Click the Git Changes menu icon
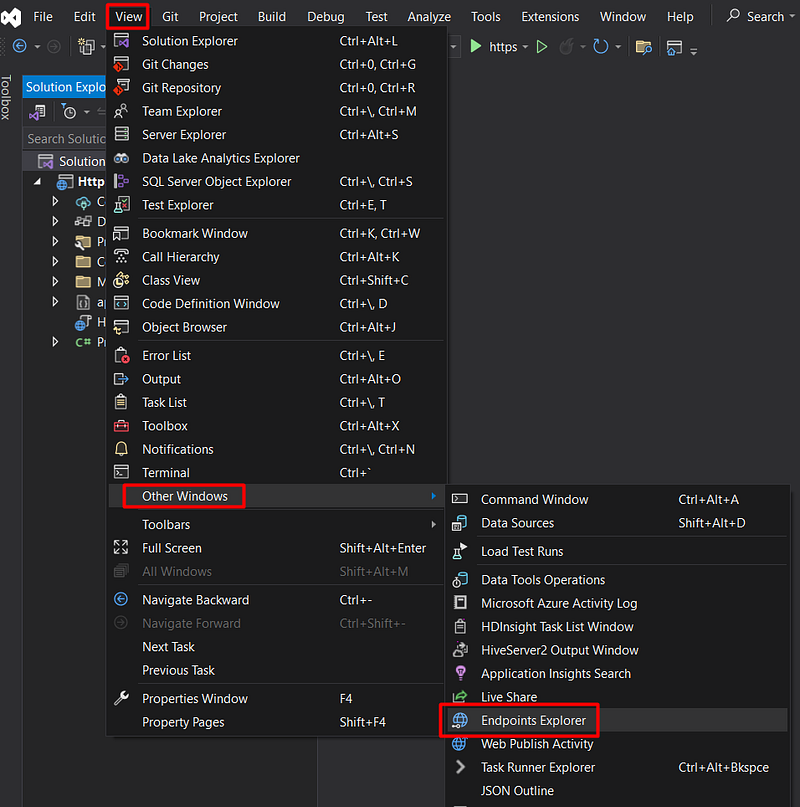 coord(121,64)
